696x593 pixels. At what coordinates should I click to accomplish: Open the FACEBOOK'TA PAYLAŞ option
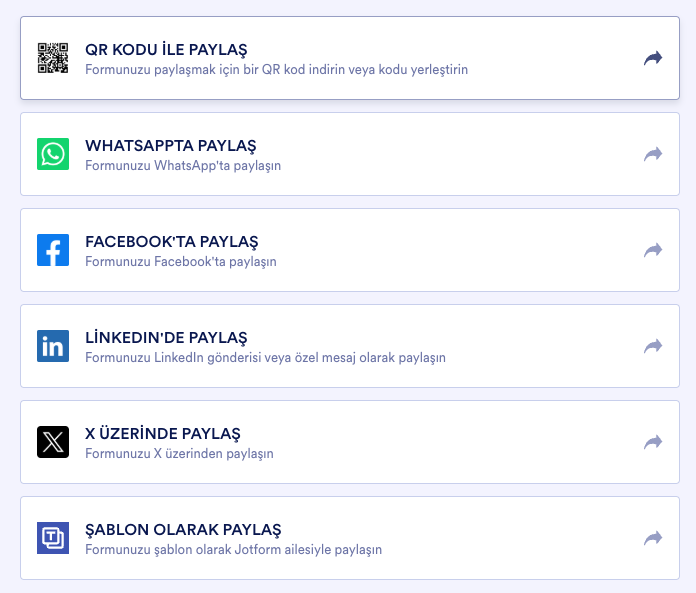coord(172,241)
